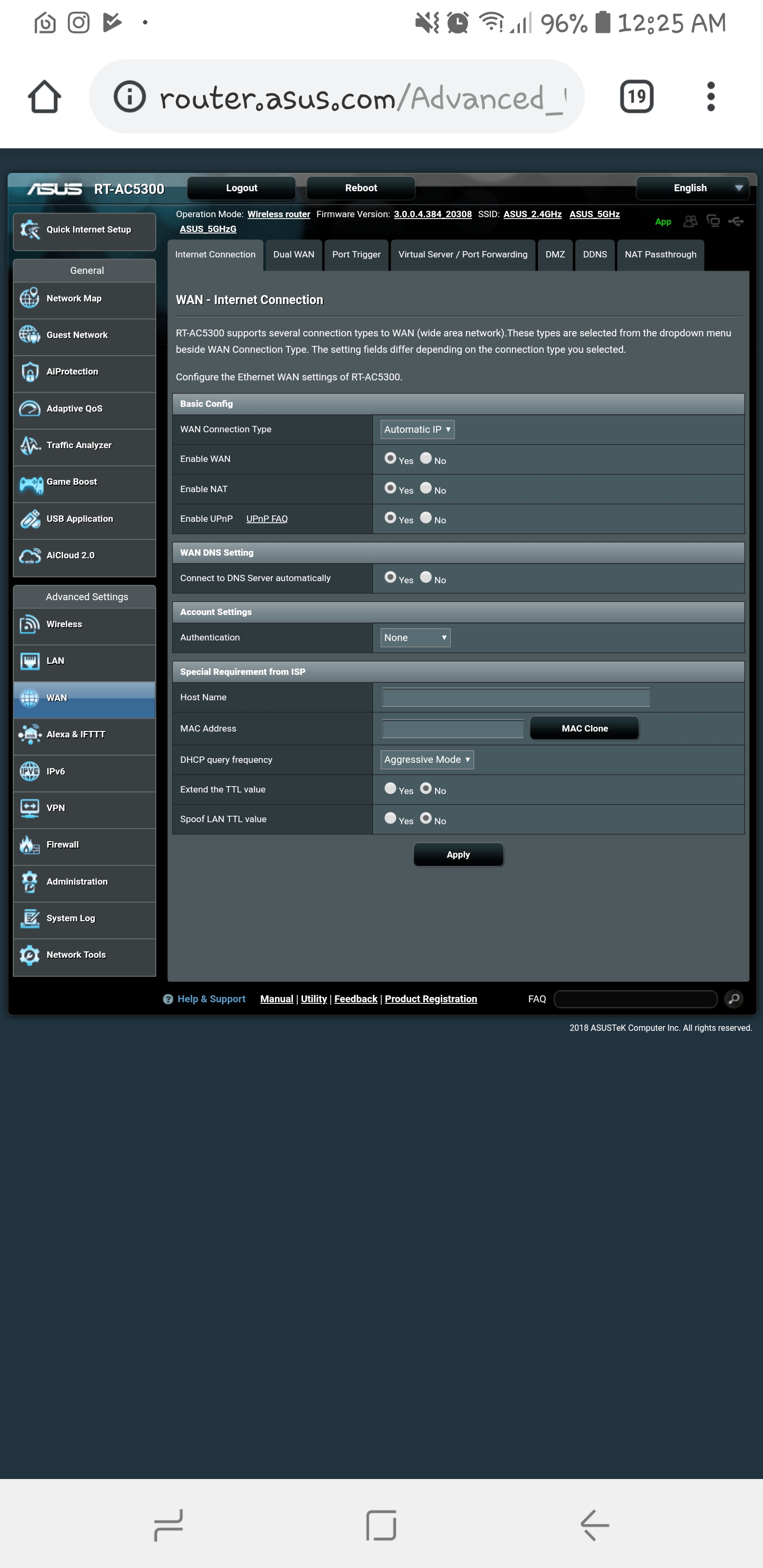Click the network devices status icon
This screenshot has width=763, height=1568.
[x=713, y=221]
